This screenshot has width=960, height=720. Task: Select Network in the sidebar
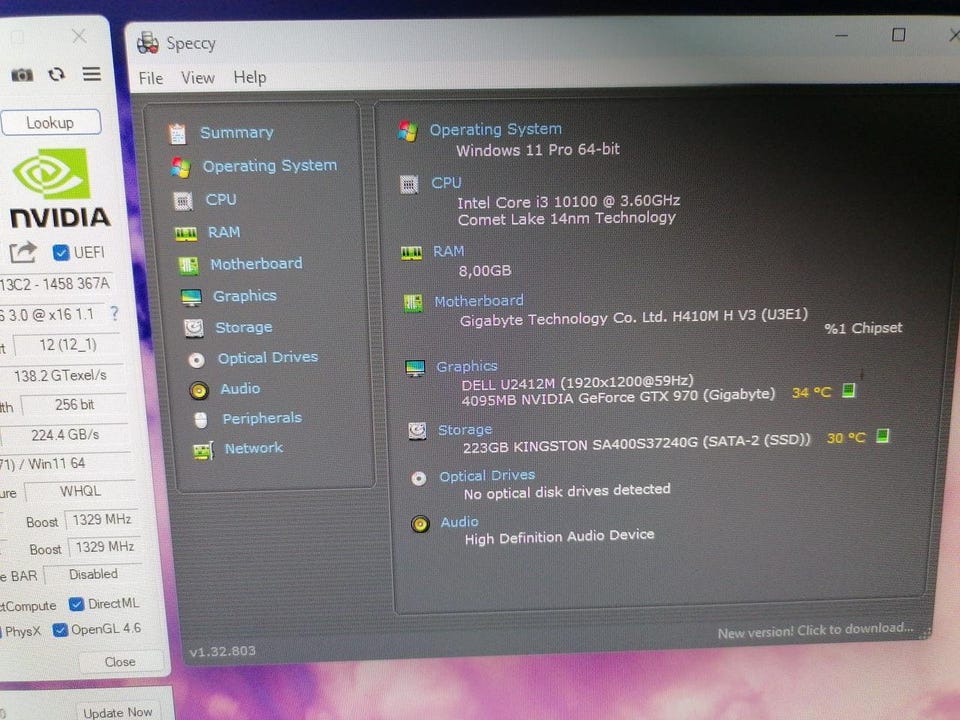pyautogui.click(x=254, y=448)
